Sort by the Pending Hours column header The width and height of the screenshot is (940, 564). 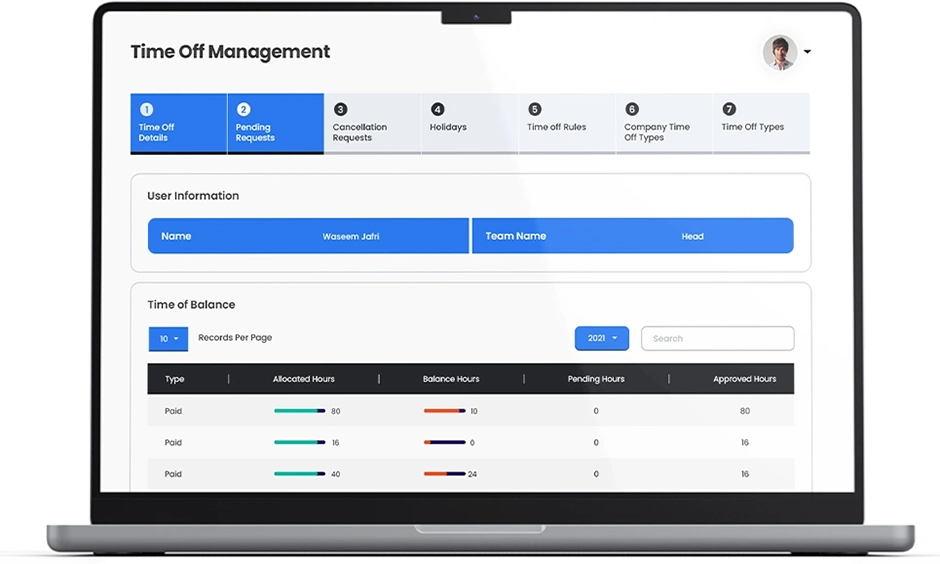coord(596,379)
